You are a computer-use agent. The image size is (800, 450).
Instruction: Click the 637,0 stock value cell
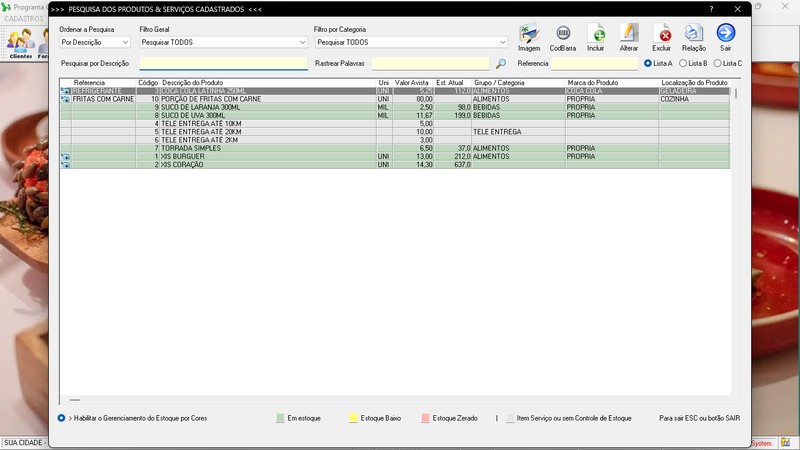[453, 165]
